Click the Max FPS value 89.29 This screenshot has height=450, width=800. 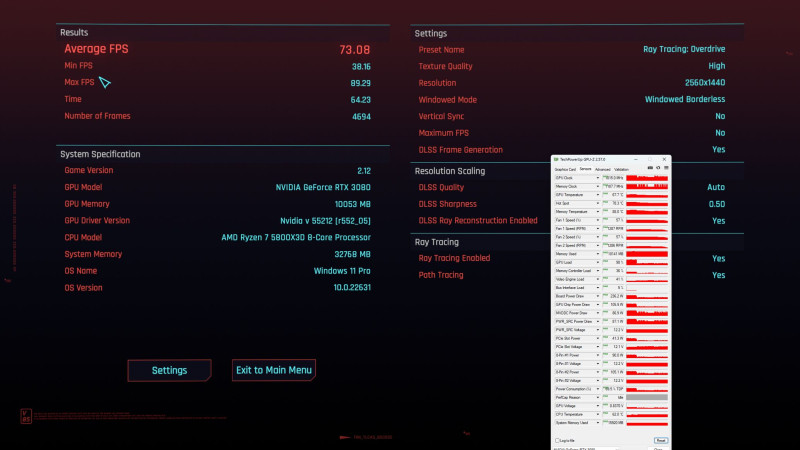pyautogui.click(x=361, y=83)
